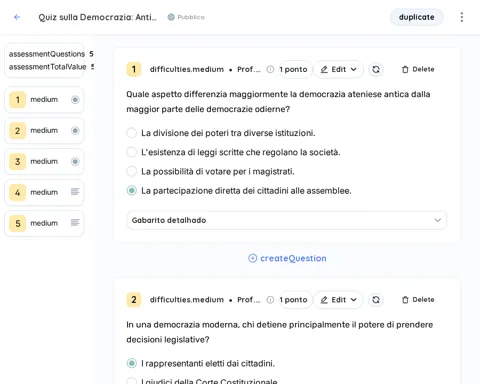Click difficulties.medium label on question 1
The width and height of the screenshot is (480, 384).
tap(187, 69)
